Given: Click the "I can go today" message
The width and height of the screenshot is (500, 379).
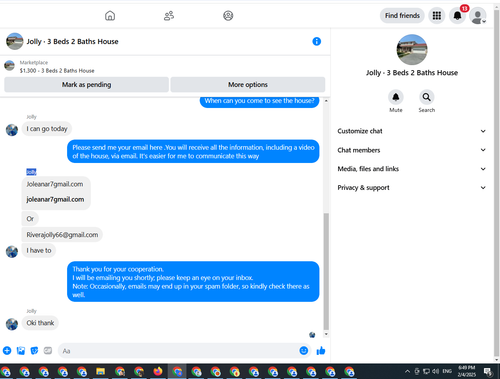Looking at the screenshot, I should 47,129.
